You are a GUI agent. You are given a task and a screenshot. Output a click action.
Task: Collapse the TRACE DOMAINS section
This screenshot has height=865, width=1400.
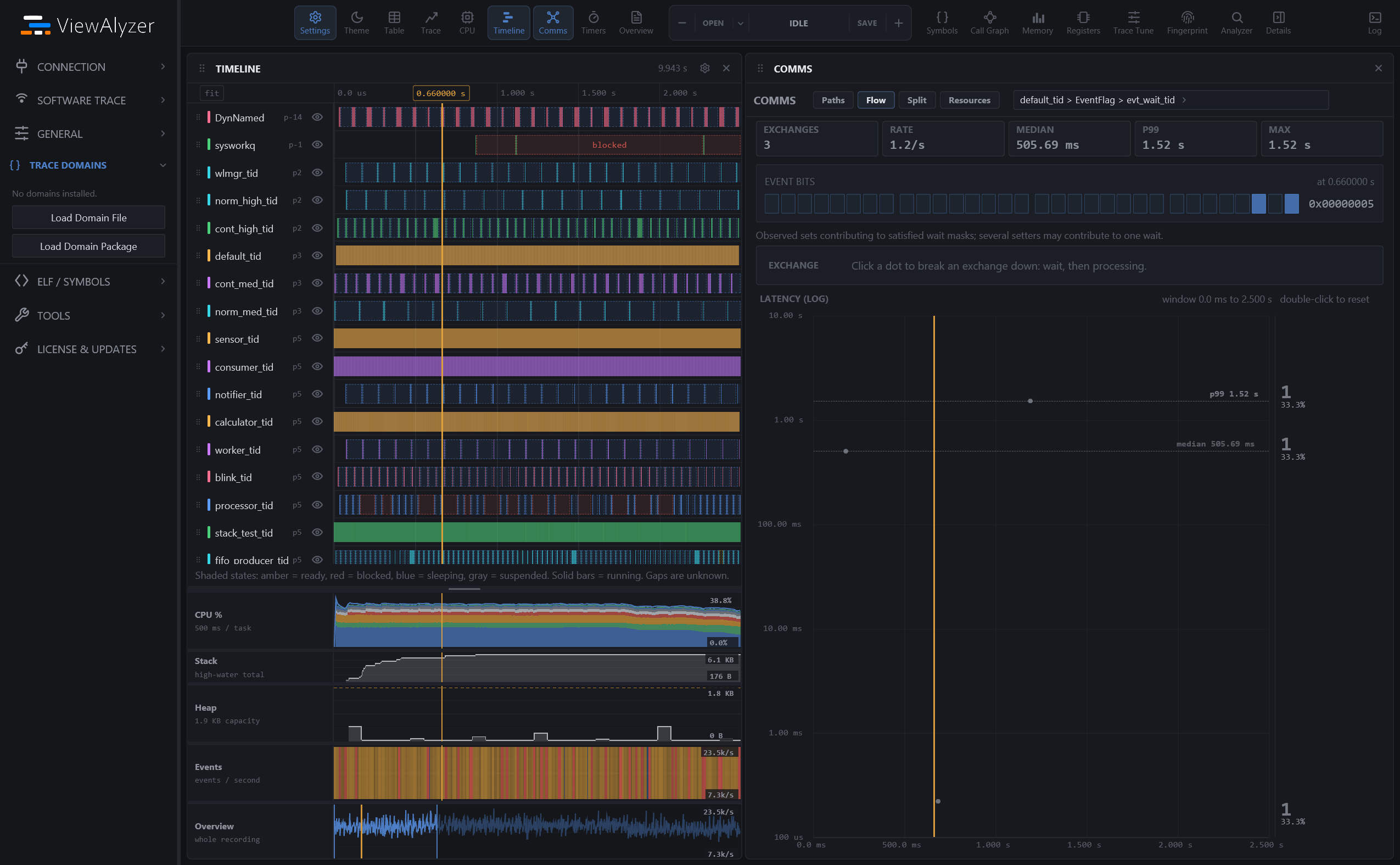point(88,165)
